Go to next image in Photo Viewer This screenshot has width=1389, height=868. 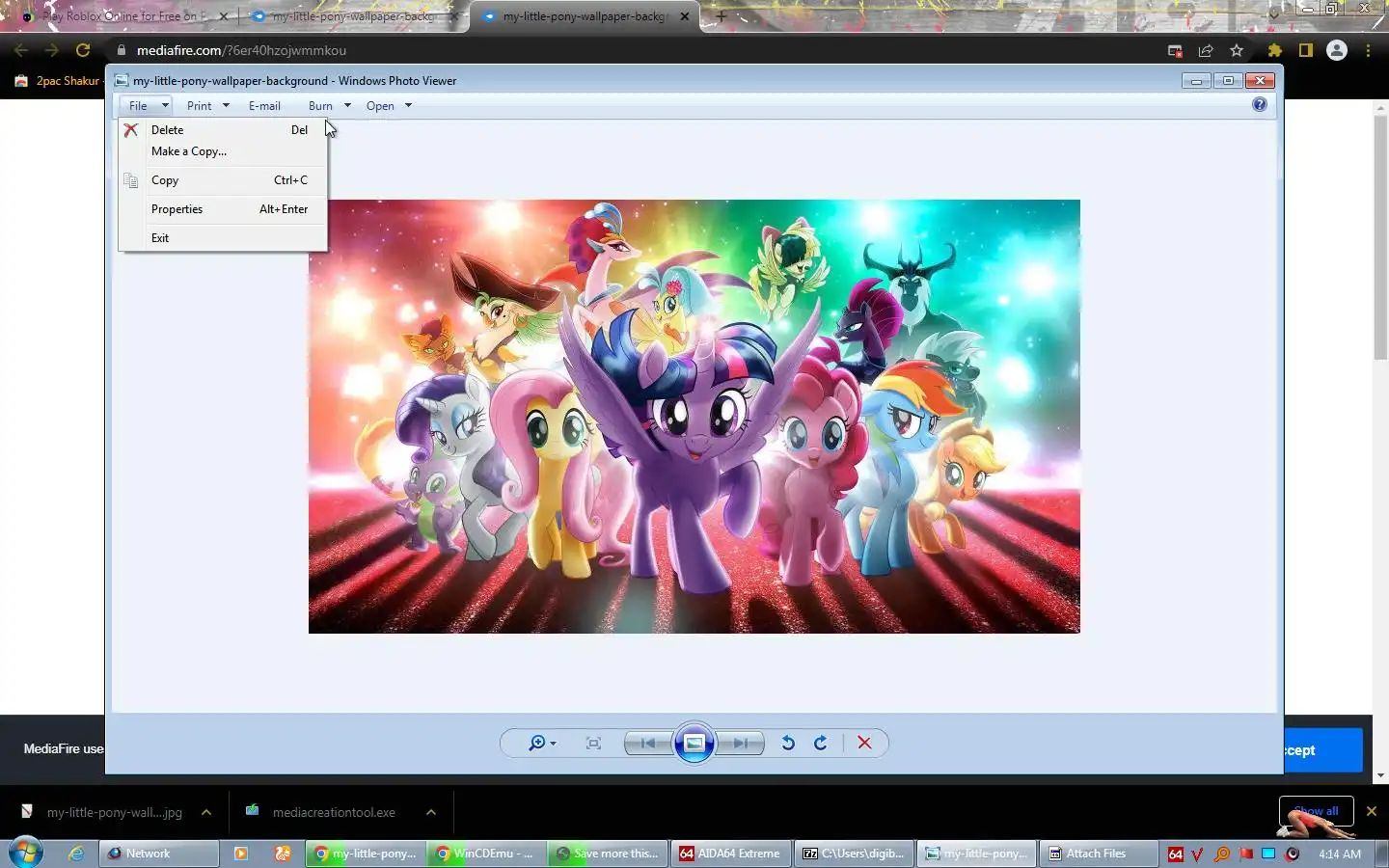[x=741, y=743]
